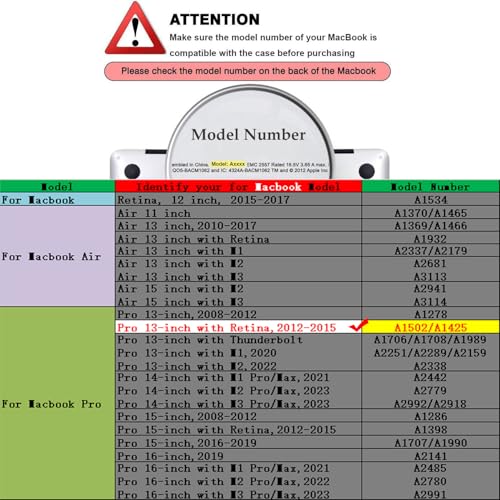500x500 pixels.
Task: Click the ATTENTION heading
Action: coord(215,19)
